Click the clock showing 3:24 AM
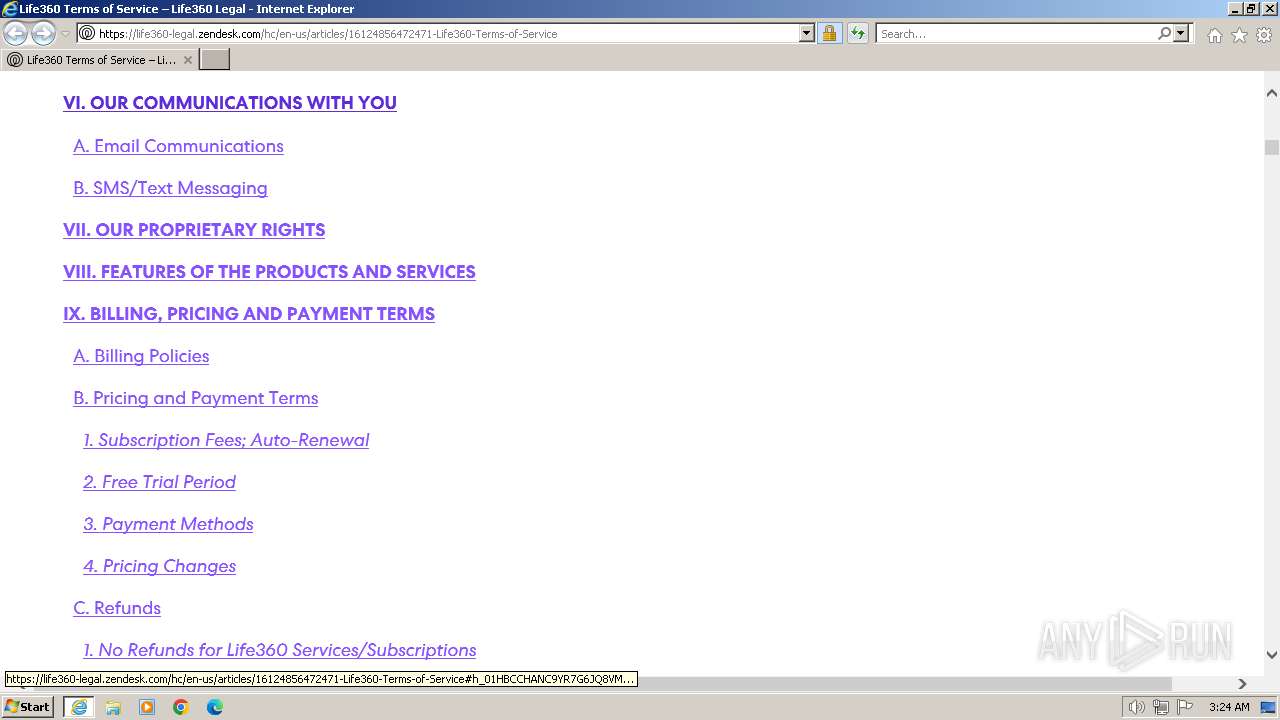Screen dimensions: 1280x720 [x=1229, y=707]
